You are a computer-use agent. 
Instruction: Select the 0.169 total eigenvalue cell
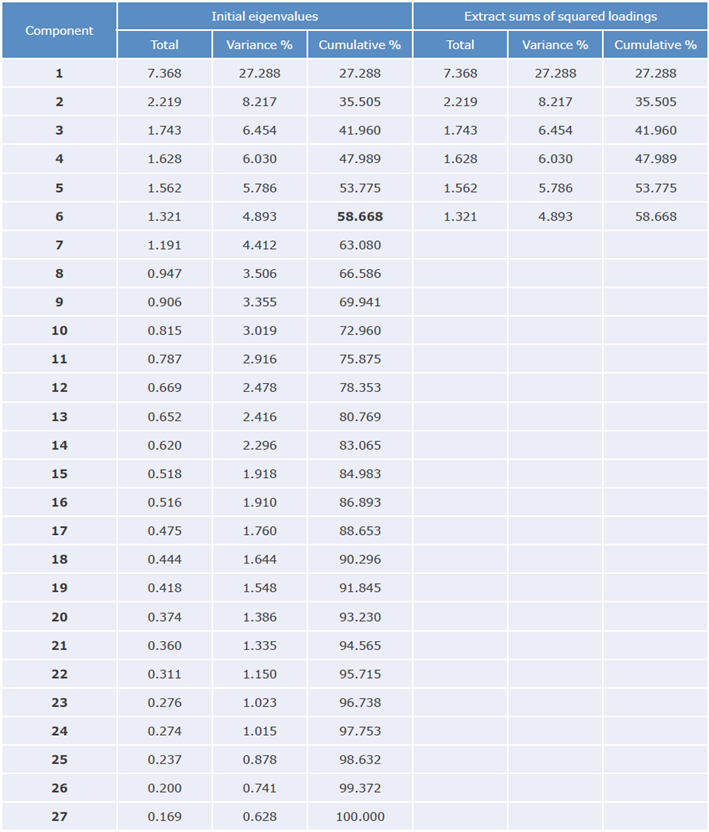164,817
